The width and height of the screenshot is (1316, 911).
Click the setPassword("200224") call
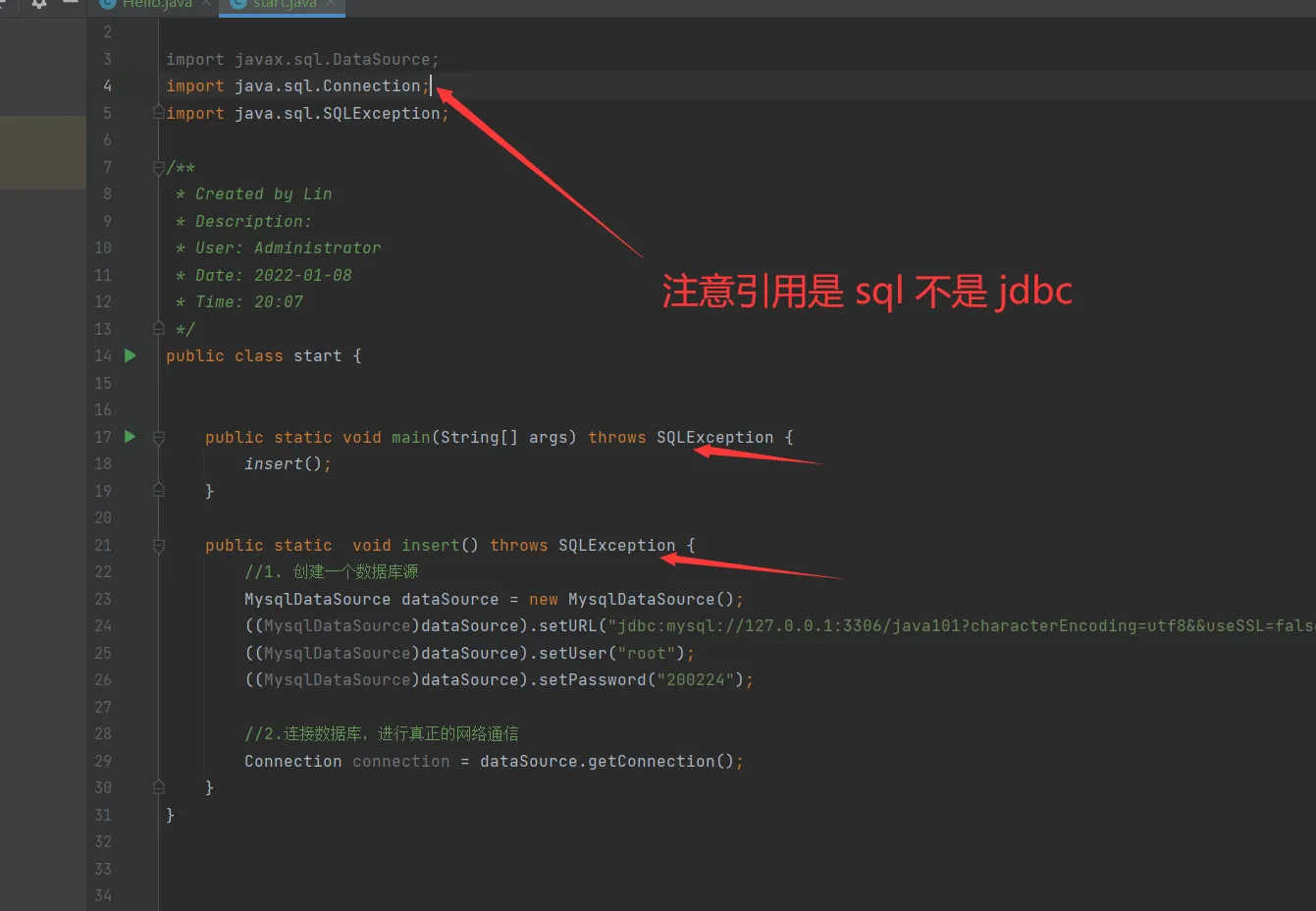642,680
